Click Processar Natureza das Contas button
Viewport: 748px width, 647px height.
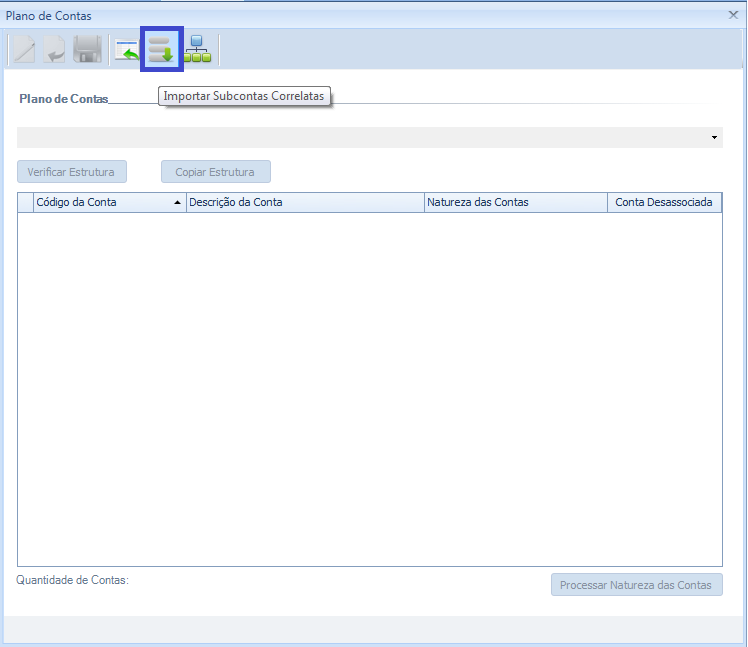click(x=636, y=585)
